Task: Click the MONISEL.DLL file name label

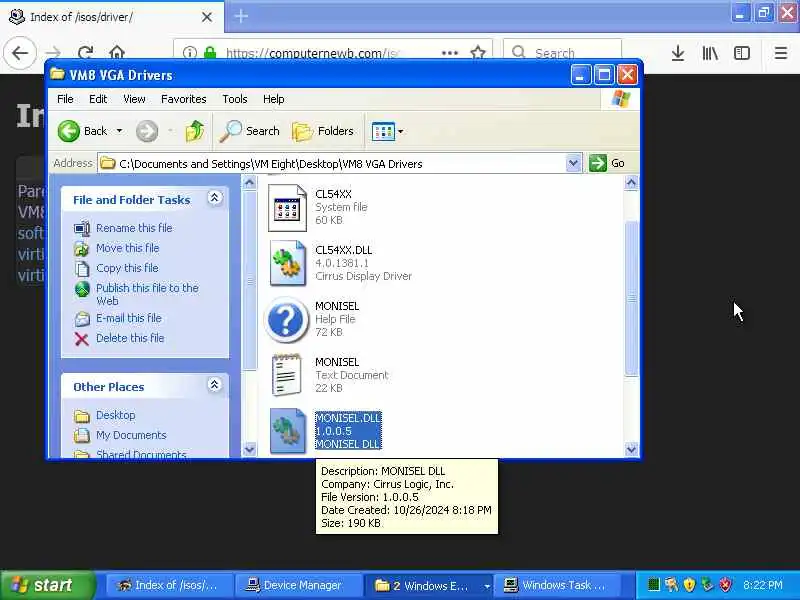Action: (x=348, y=418)
